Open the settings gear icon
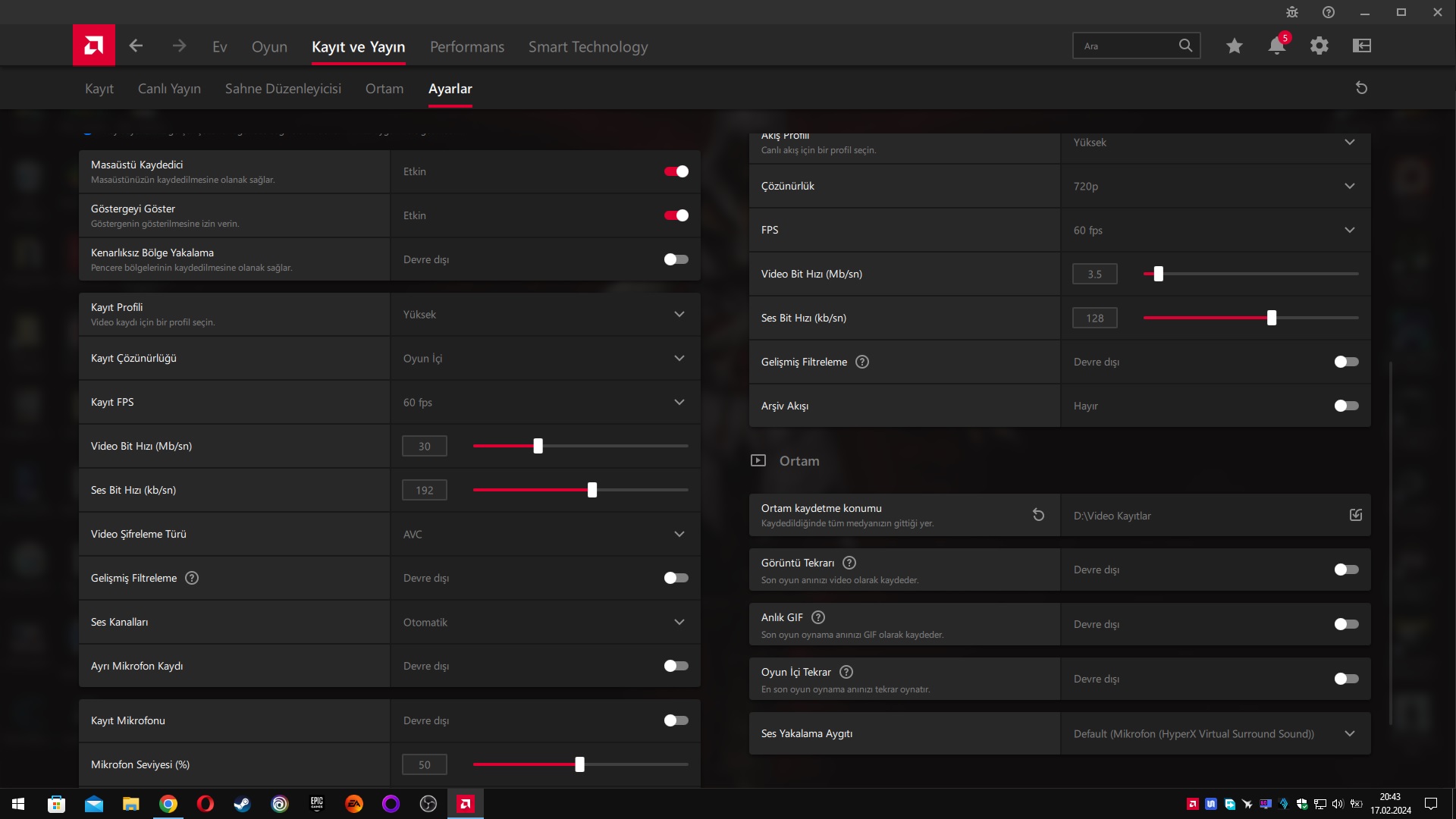This screenshot has width=1456, height=819. [x=1319, y=45]
